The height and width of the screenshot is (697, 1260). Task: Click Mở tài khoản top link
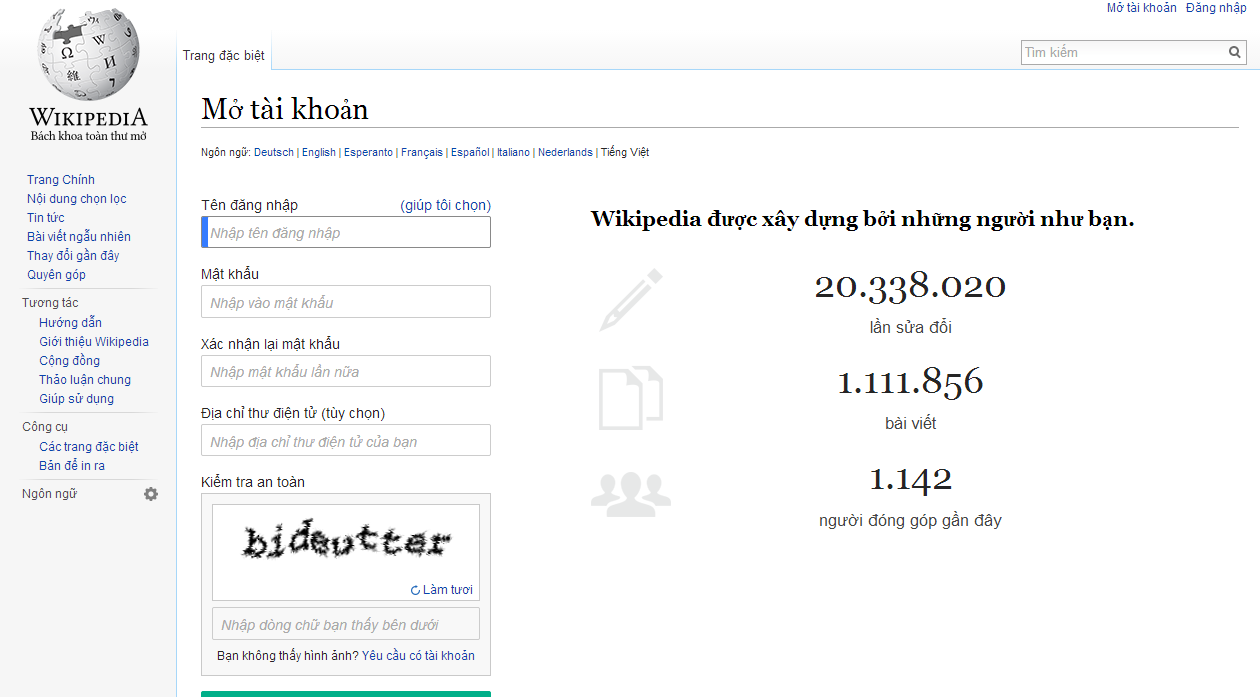(1141, 8)
